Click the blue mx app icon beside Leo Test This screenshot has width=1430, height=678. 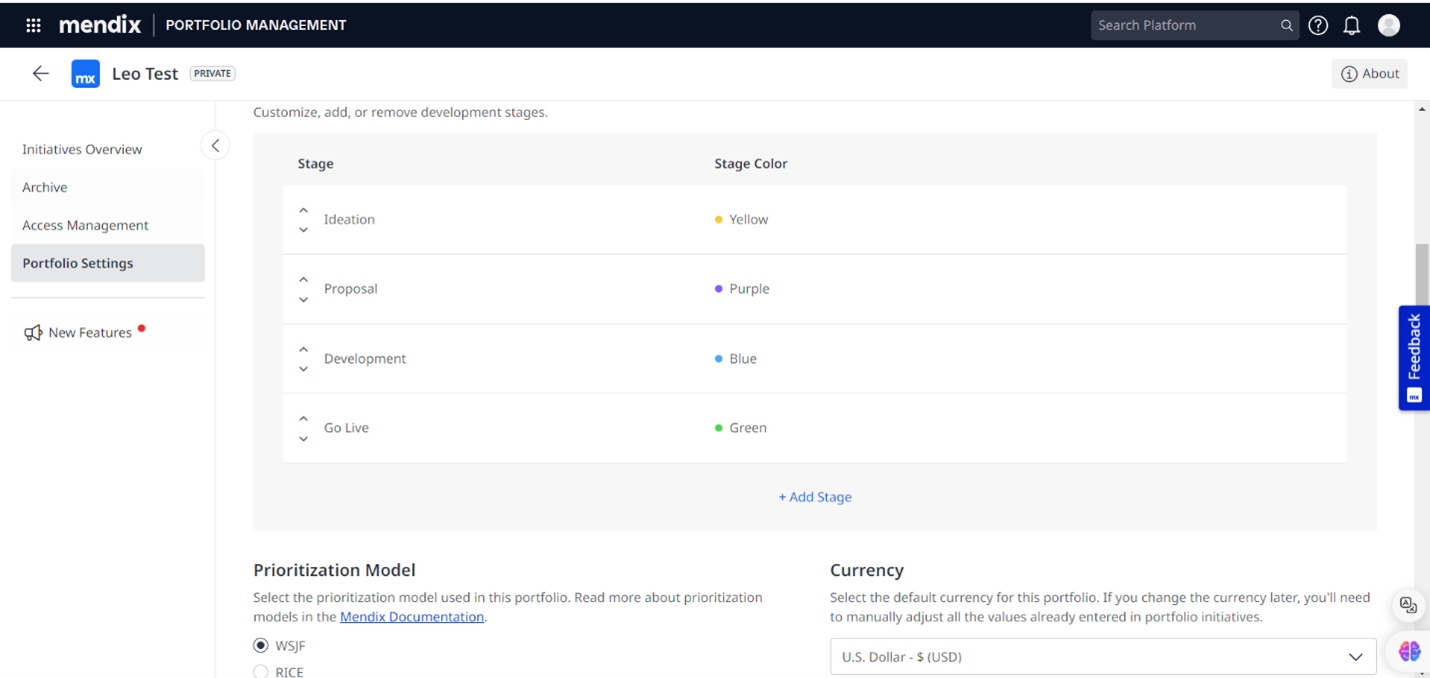pos(85,73)
